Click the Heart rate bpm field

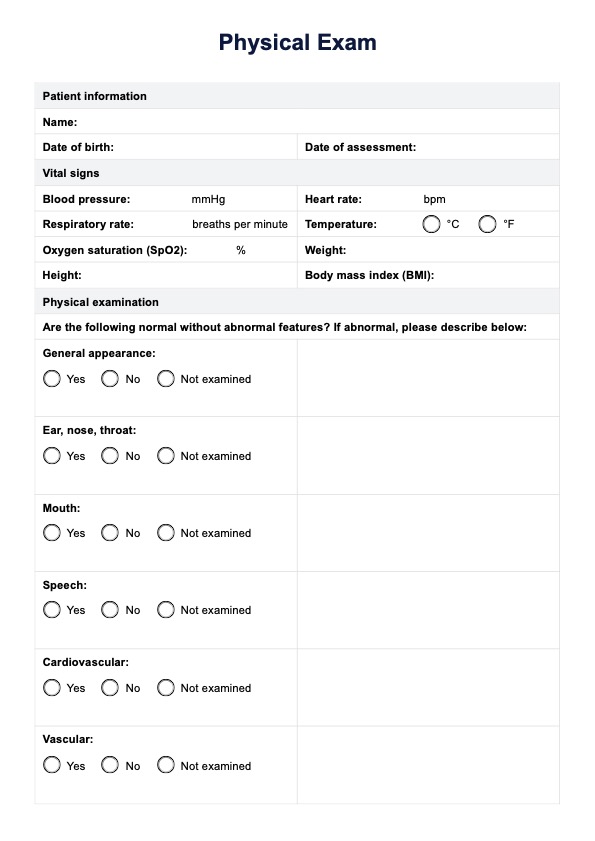click(x=393, y=199)
